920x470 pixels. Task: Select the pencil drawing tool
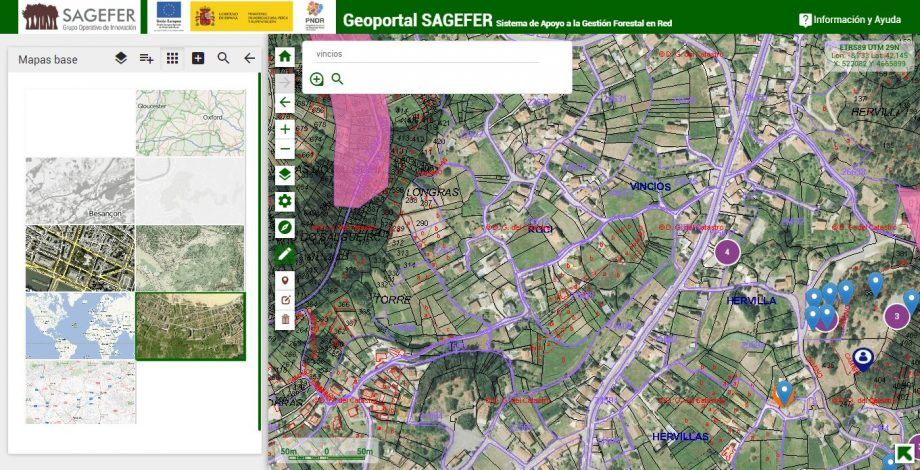[x=285, y=254]
